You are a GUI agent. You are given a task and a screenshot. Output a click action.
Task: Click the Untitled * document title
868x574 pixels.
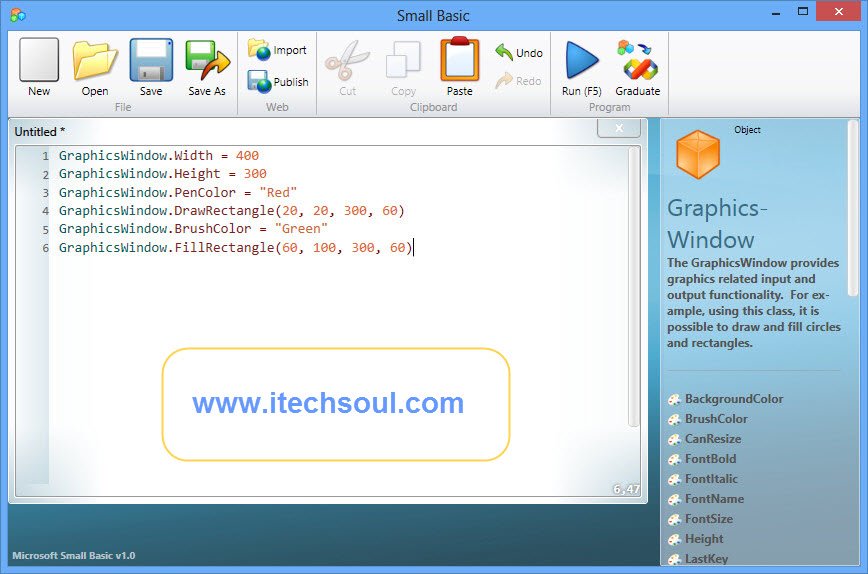point(40,132)
